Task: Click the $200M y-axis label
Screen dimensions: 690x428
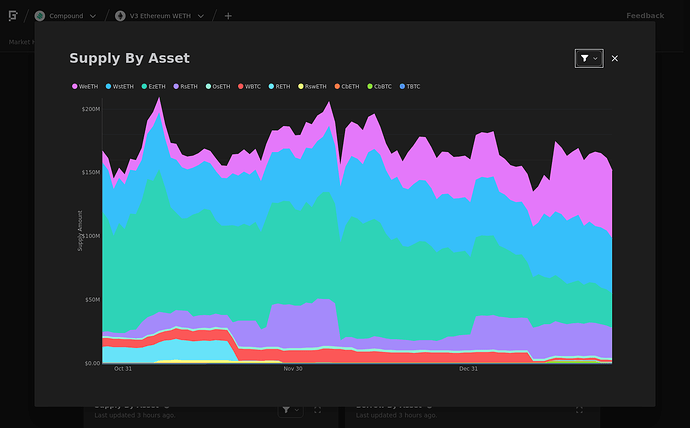Action: point(91,109)
